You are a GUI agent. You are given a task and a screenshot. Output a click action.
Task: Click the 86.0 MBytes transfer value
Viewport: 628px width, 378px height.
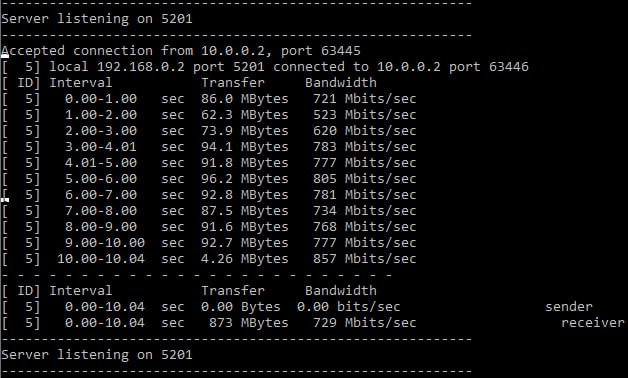245,99
